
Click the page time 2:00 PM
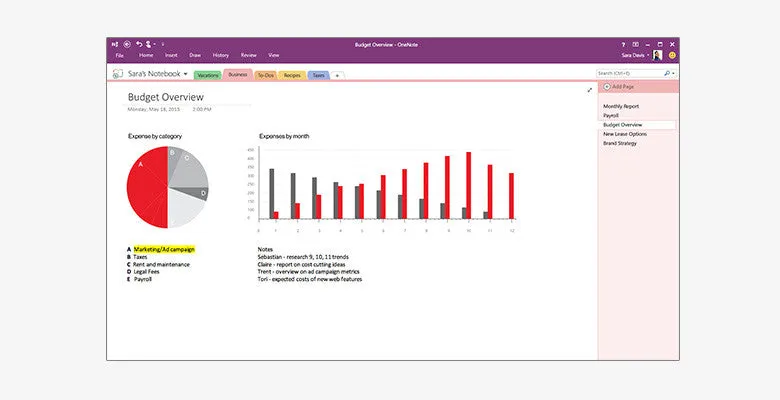point(202,109)
